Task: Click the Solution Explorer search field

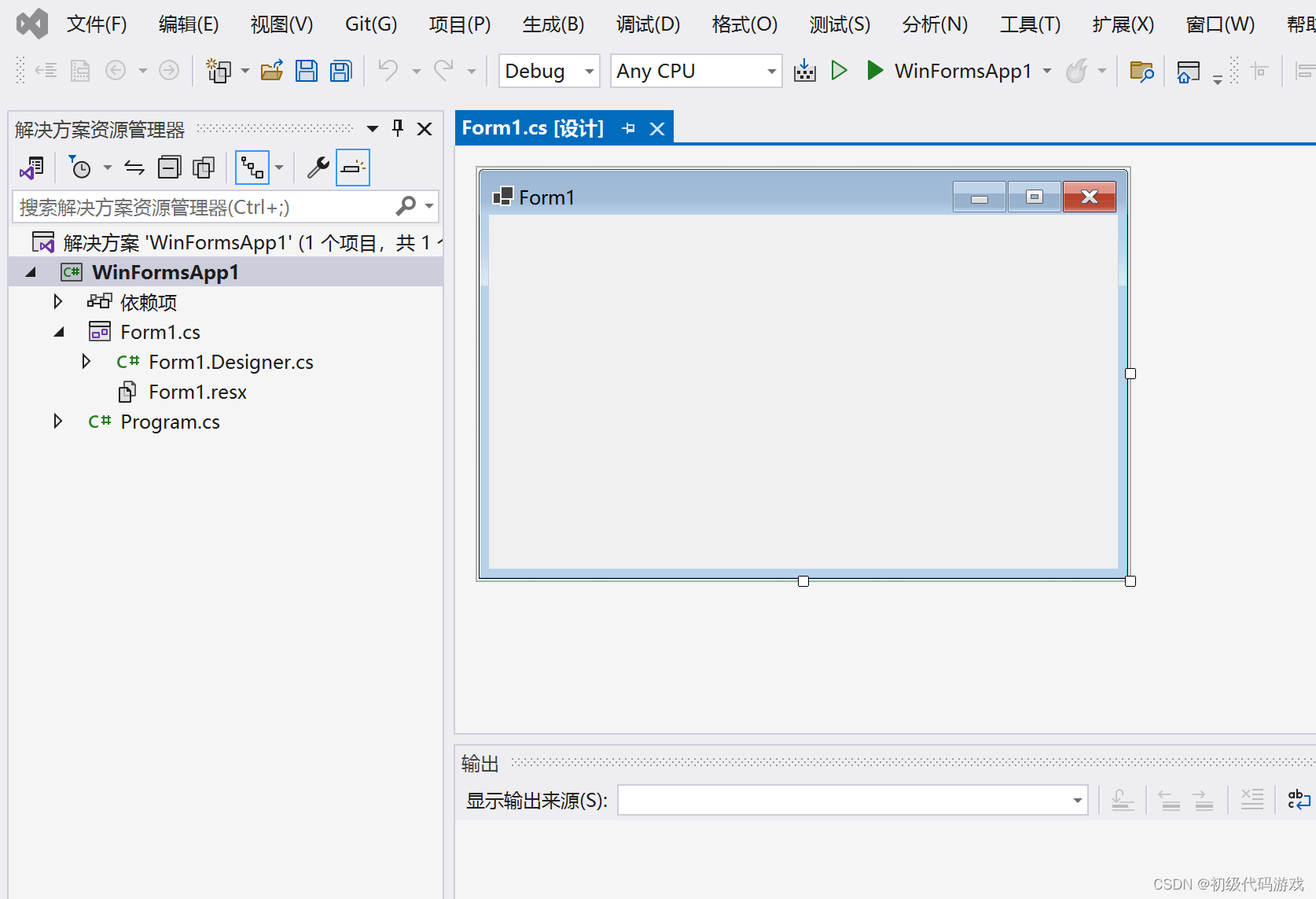Action: click(x=206, y=208)
